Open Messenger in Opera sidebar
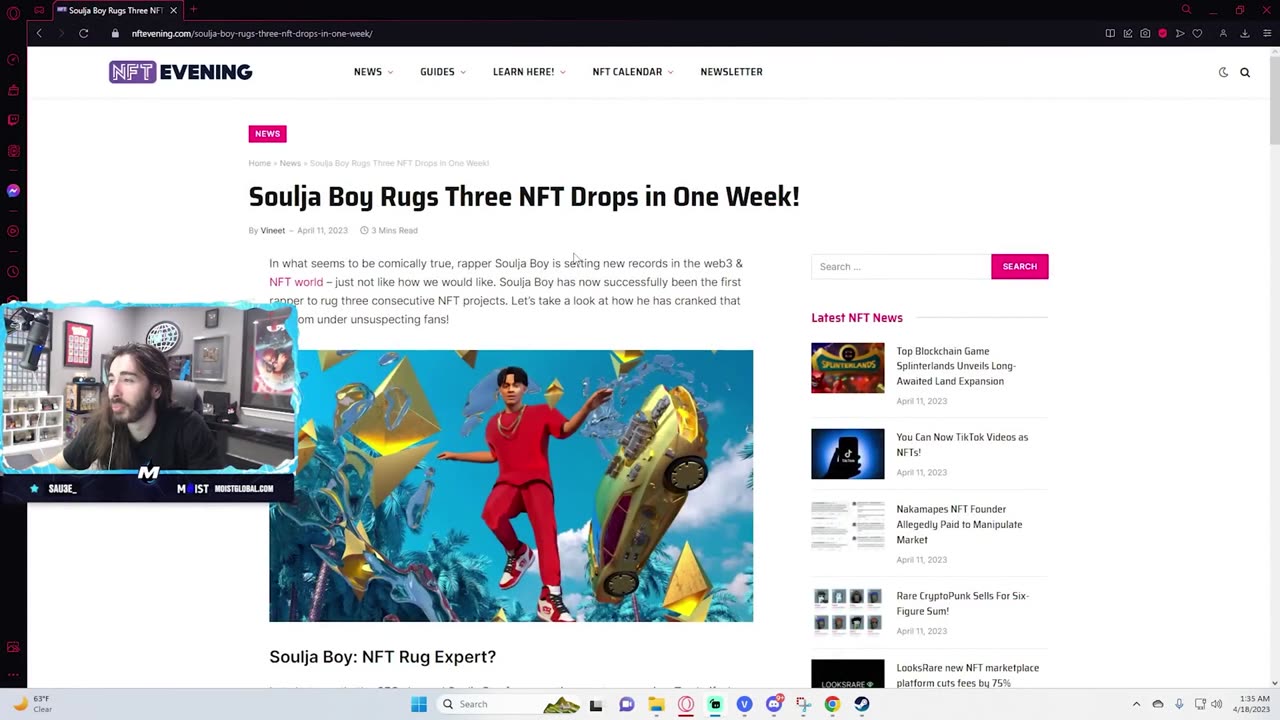Viewport: 1280px width, 720px height. coord(13,190)
